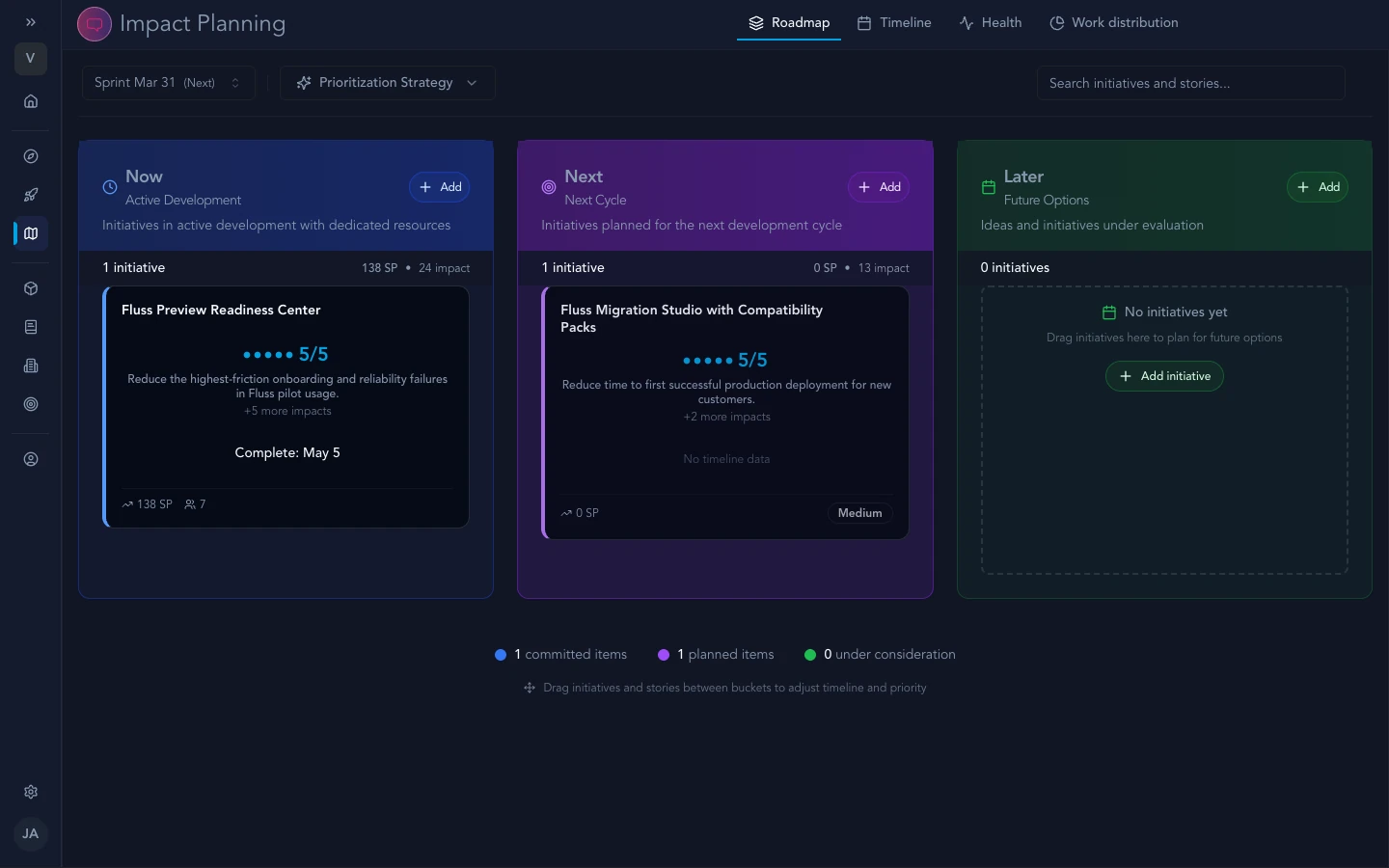Switch to the Health tab
The image size is (1389, 868).
[991, 23]
